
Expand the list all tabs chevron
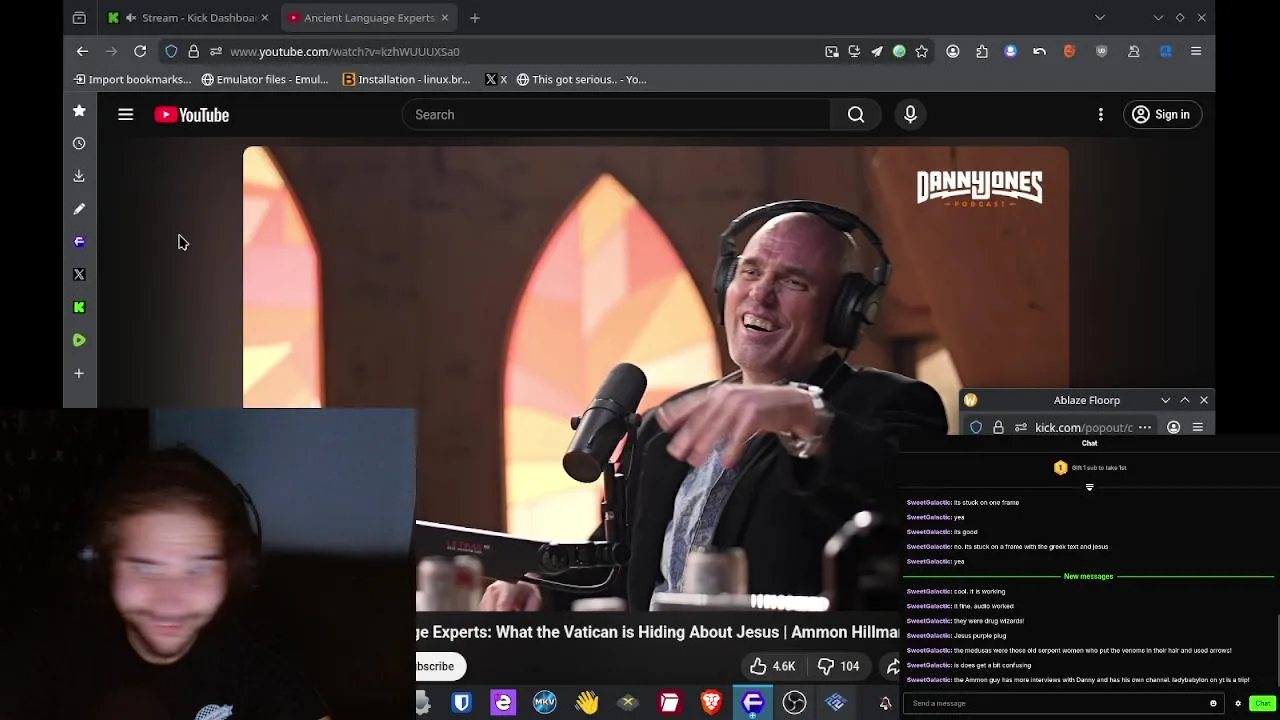tap(1100, 17)
